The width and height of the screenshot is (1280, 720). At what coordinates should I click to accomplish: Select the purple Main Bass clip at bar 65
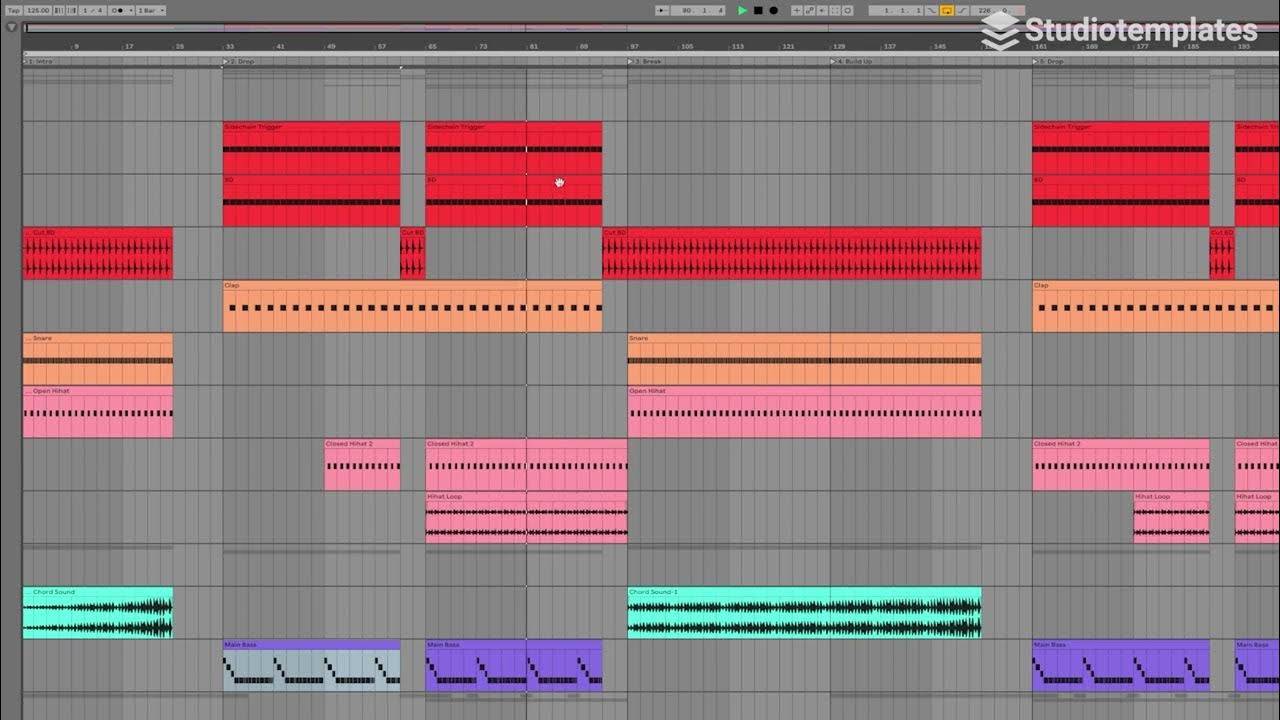click(x=514, y=665)
